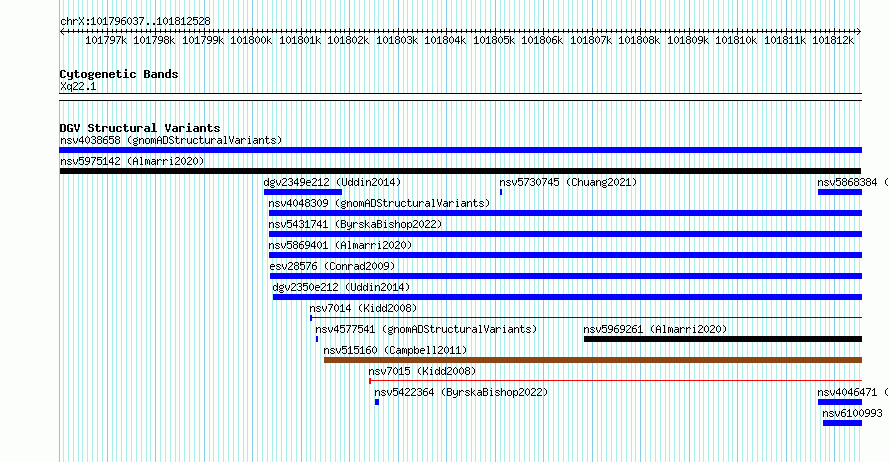890x462 pixels.
Task: Click the small nsv4577541 gnomAD marker
Action: click(x=317, y=339)
